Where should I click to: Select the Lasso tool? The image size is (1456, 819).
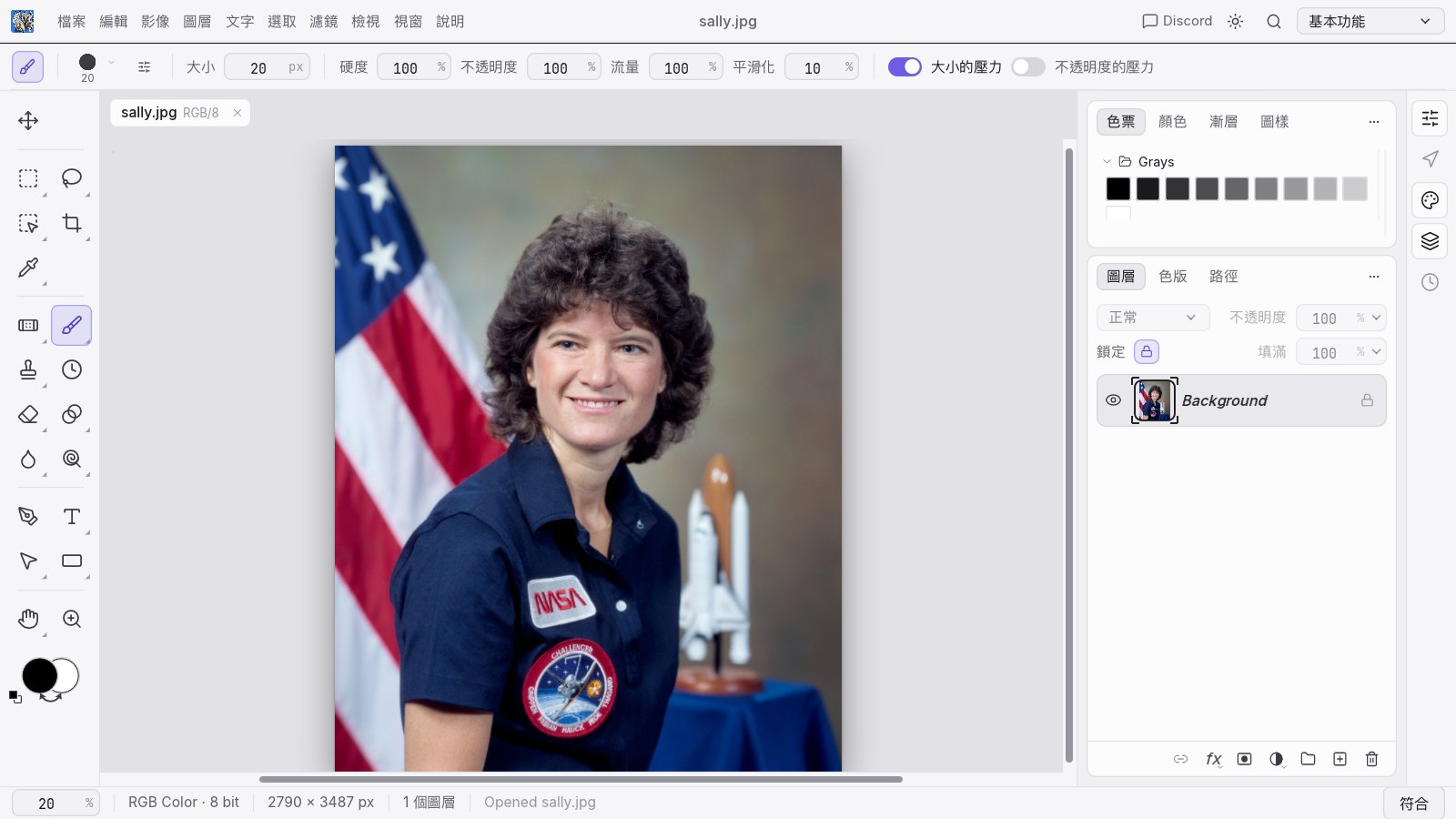coord(72,178)
